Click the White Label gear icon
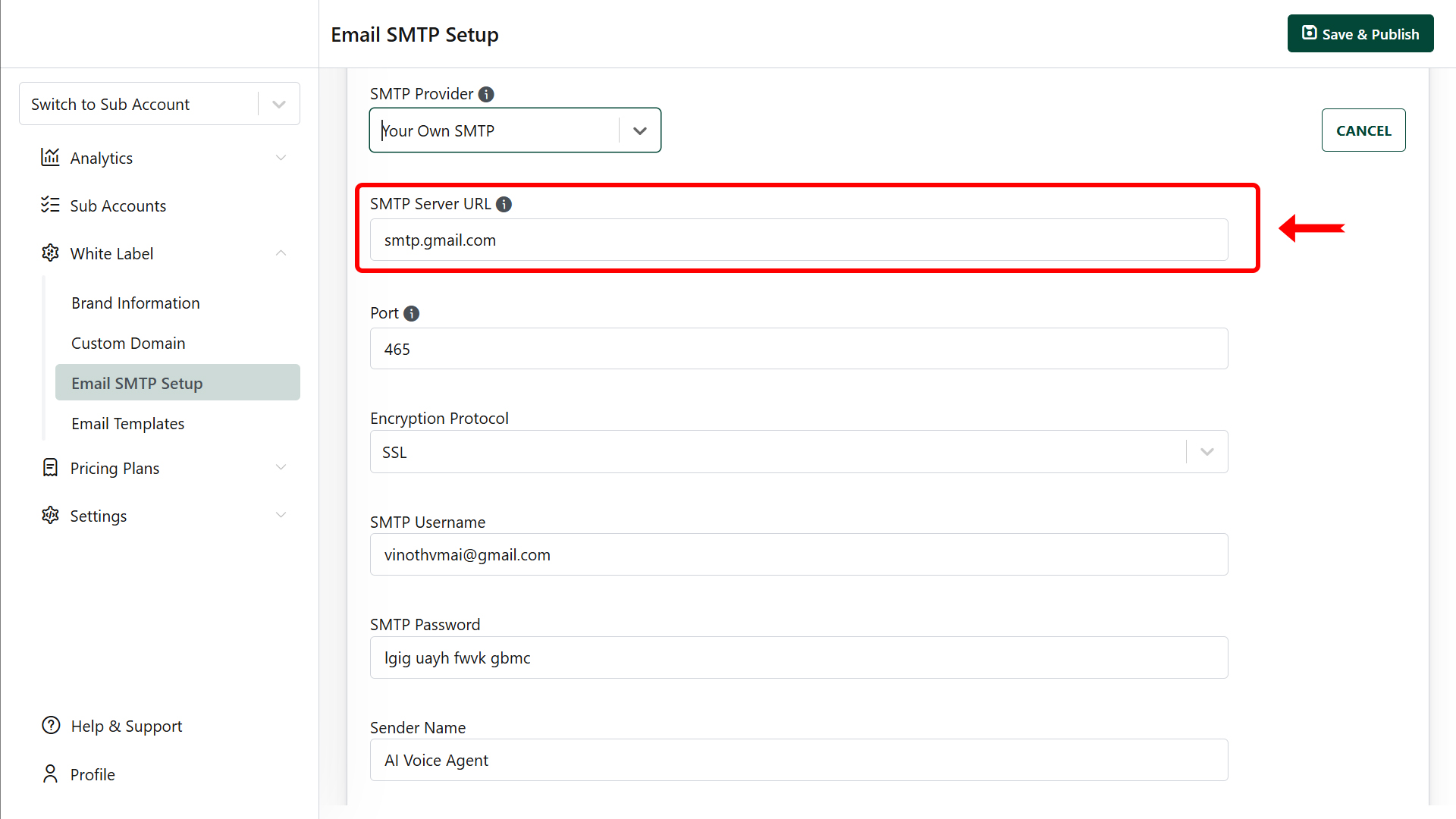The width and height of the screenshot is (1456, 819). [x=50, y=253]
